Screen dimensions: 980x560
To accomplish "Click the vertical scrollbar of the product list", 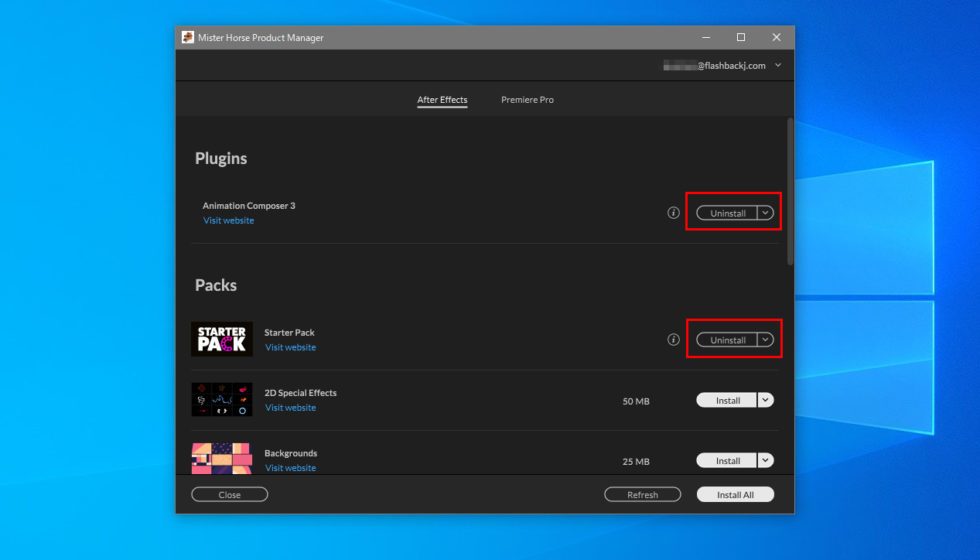I will click(x=790, y=190).
